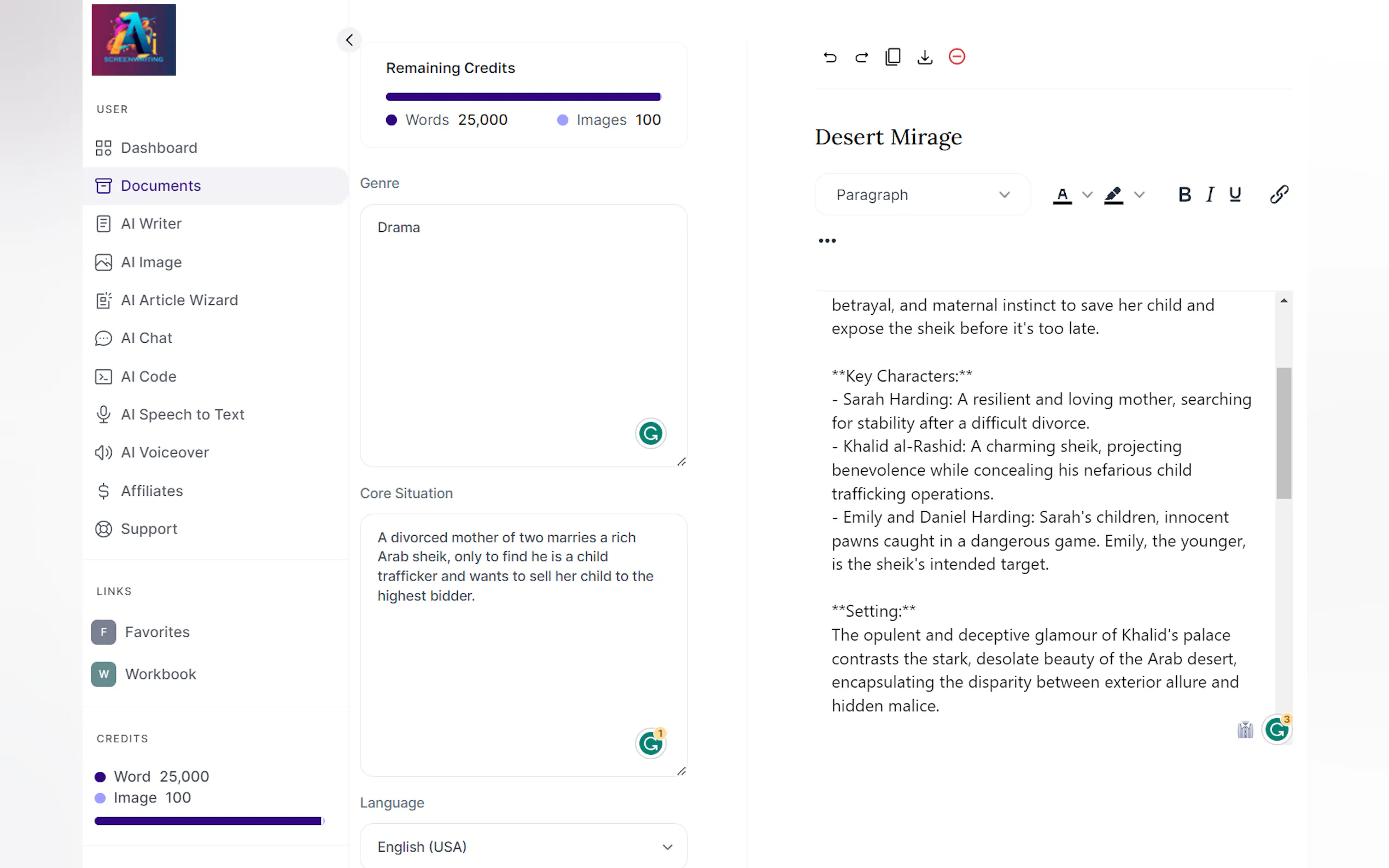Toggle italic formatting

click(1209, 194)
